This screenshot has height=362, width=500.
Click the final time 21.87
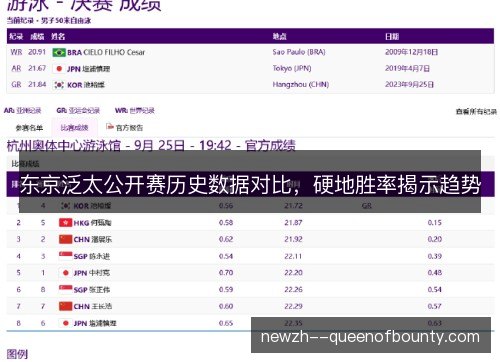(293, 223)
